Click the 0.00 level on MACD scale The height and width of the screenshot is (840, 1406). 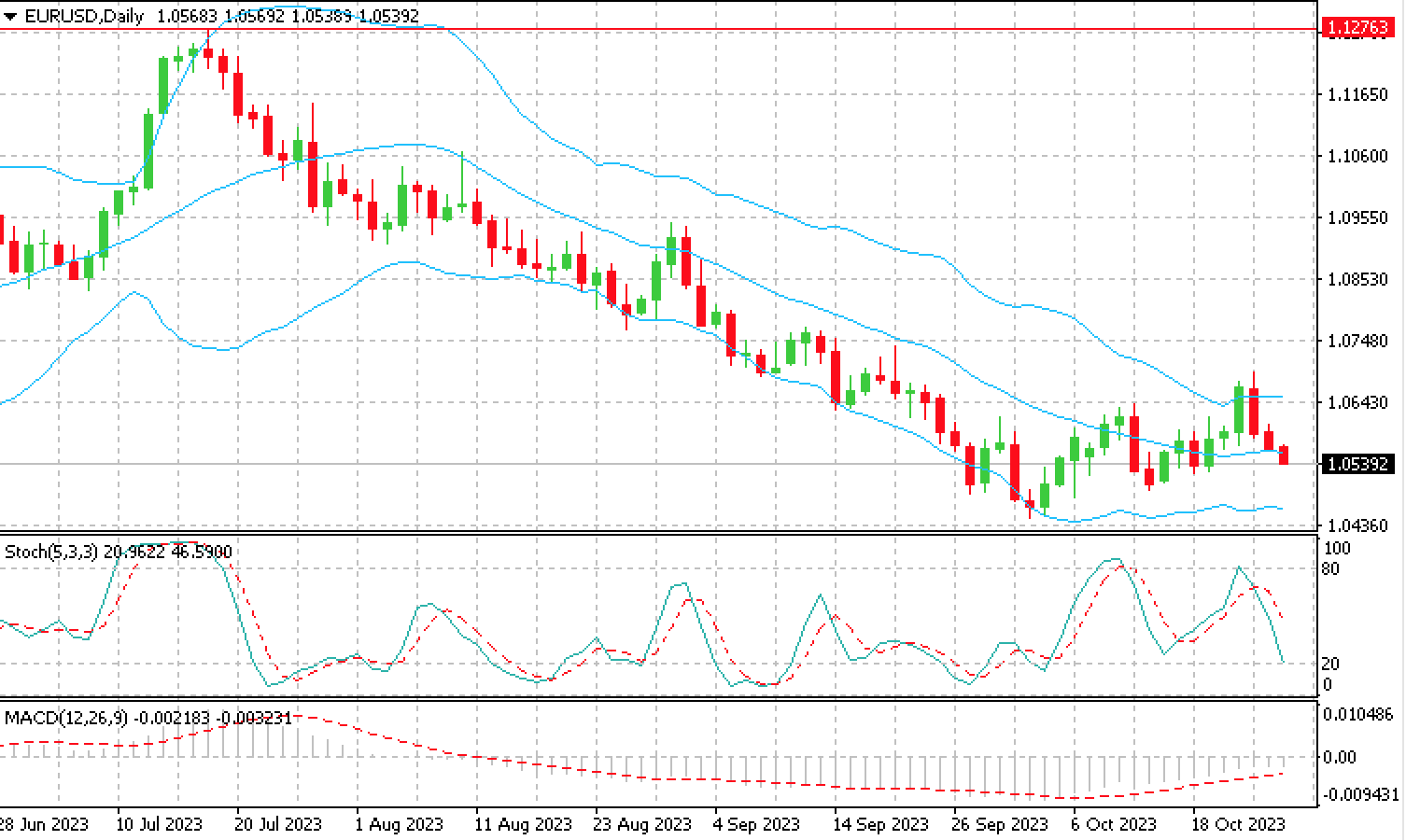pos(1340,757)
